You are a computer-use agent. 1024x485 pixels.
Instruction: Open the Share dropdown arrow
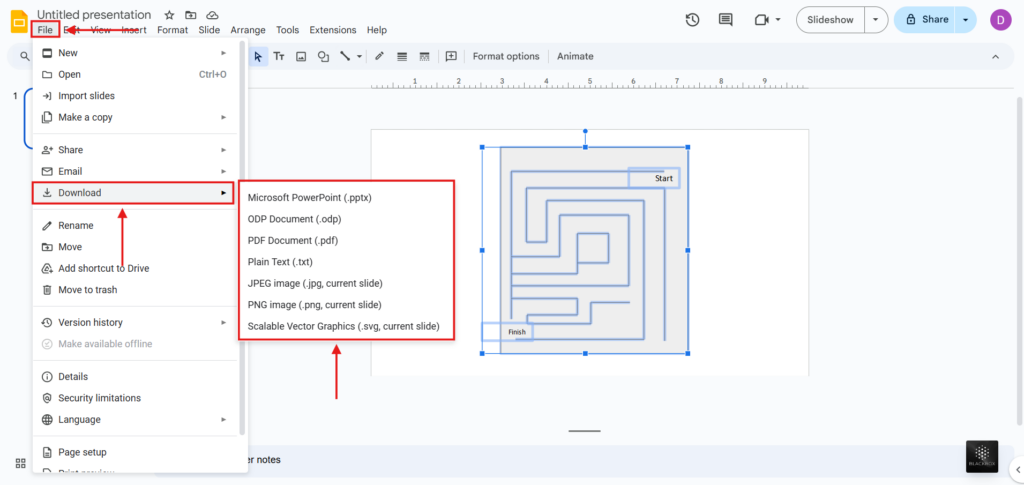tap(965, 20)
